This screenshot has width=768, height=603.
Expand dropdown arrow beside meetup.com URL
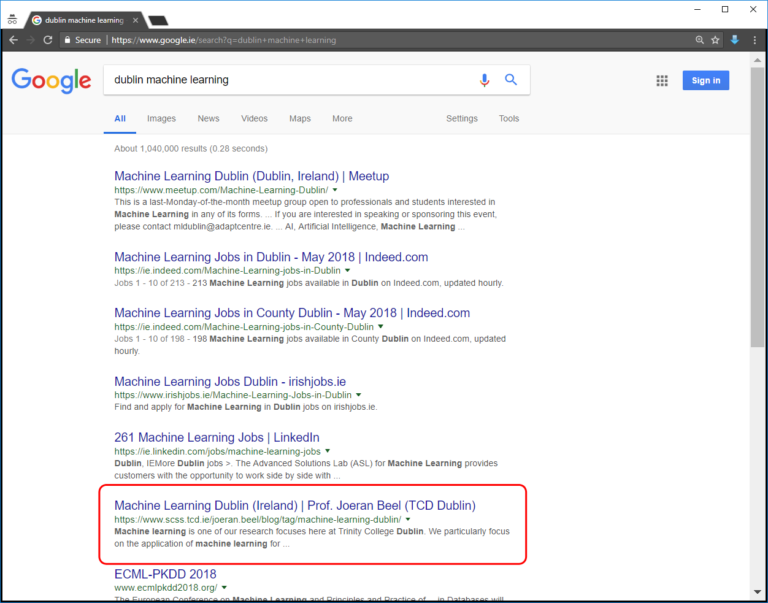(x=335, y=190)
